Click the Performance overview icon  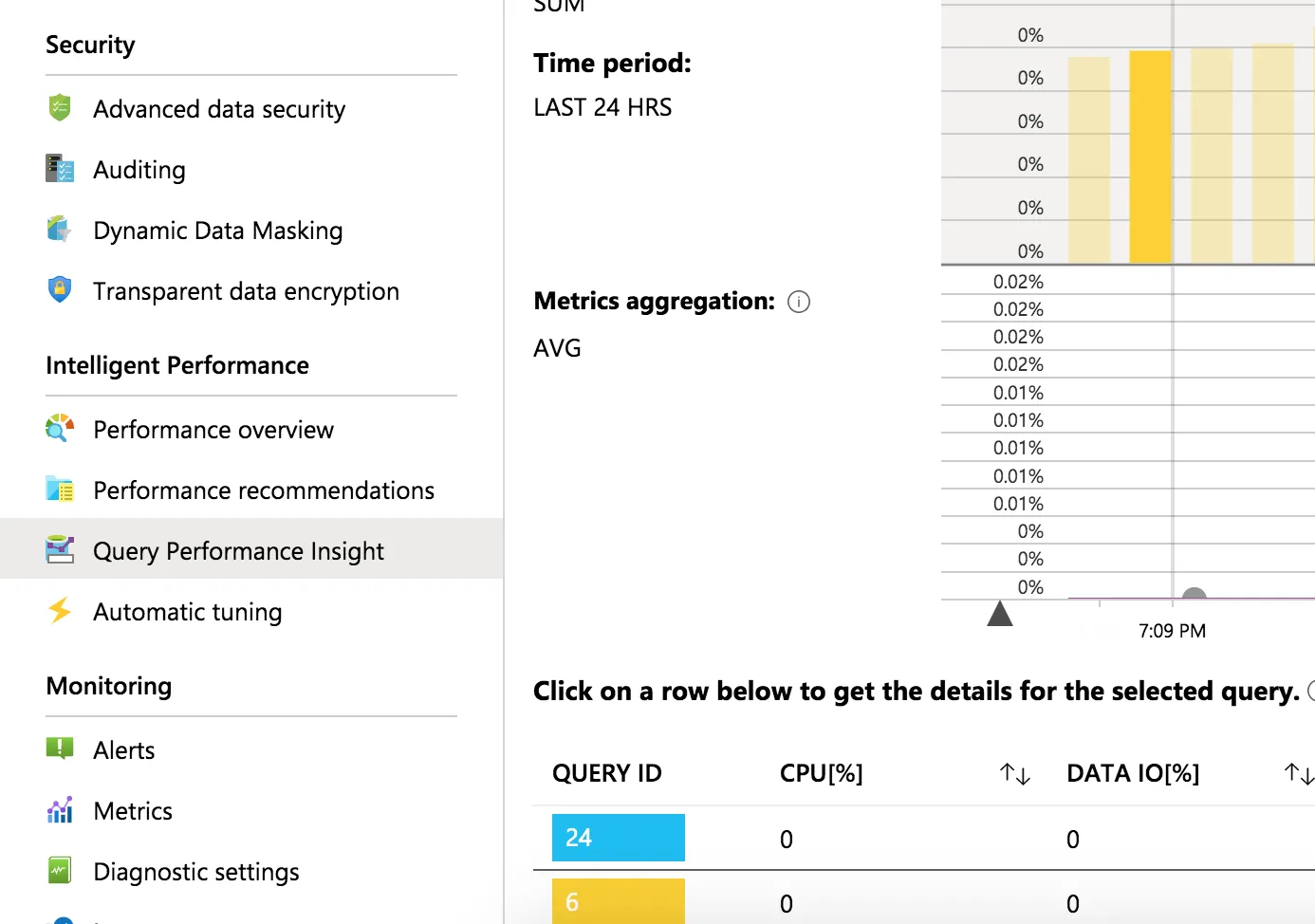click(60, 429)
